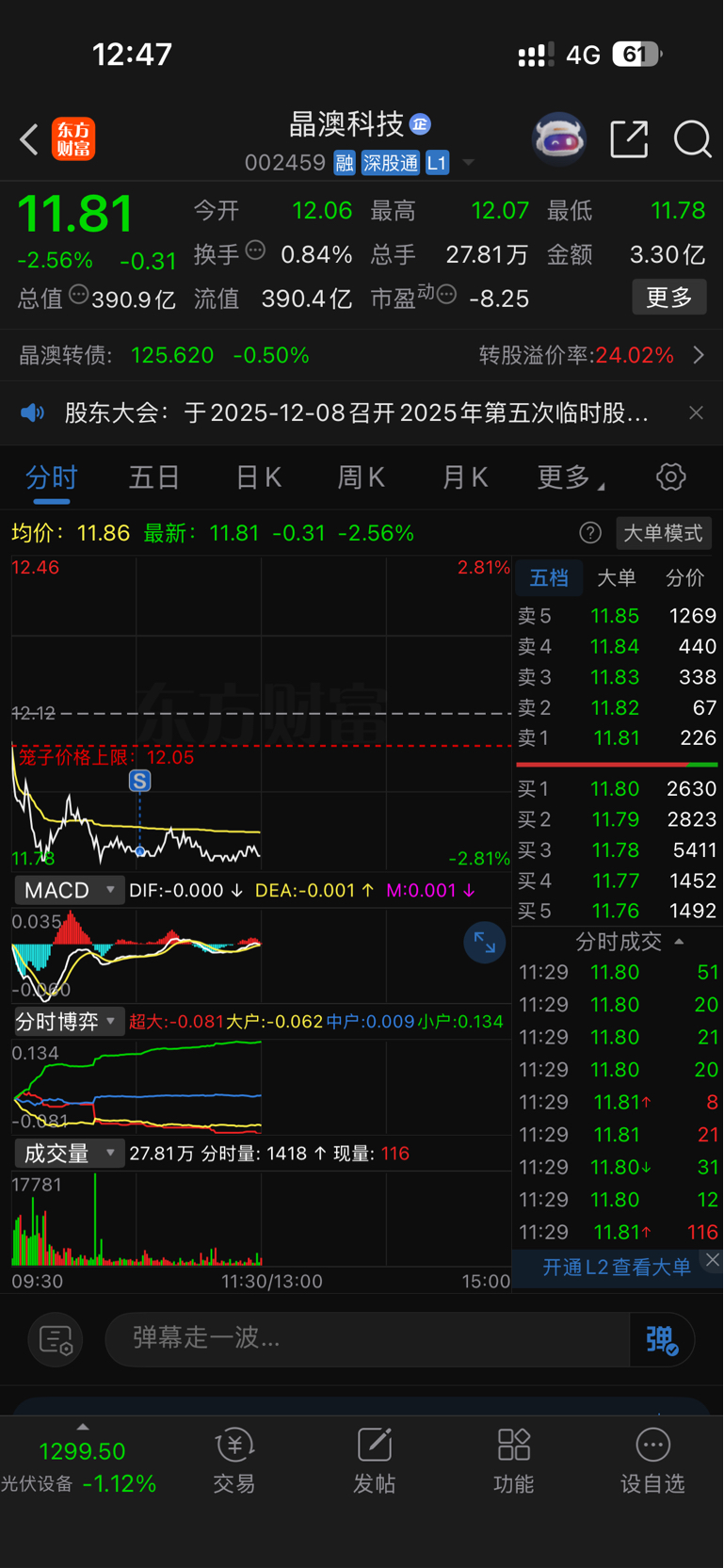Viewport: 724px width, 1568px height.
Task: Select 卖5 price 11.85 row
Action: [x=618, y=616]
